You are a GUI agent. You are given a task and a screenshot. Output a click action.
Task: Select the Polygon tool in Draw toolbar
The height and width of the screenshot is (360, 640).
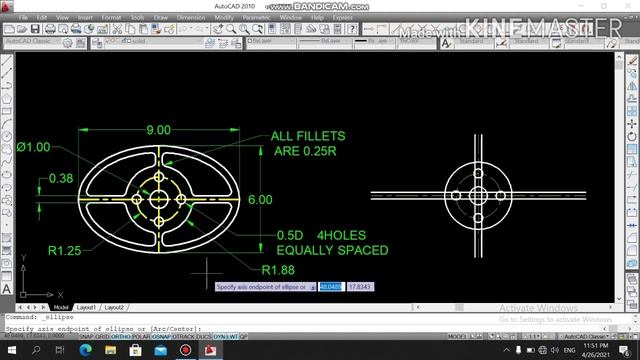pyautogui.click(x=7, y=99)
